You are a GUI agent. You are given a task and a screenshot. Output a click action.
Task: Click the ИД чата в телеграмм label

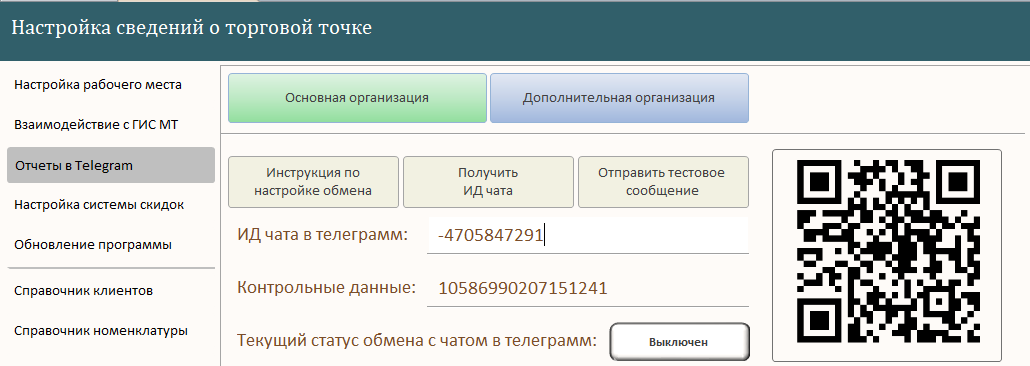pyautogui.click(x=322, y=233)
